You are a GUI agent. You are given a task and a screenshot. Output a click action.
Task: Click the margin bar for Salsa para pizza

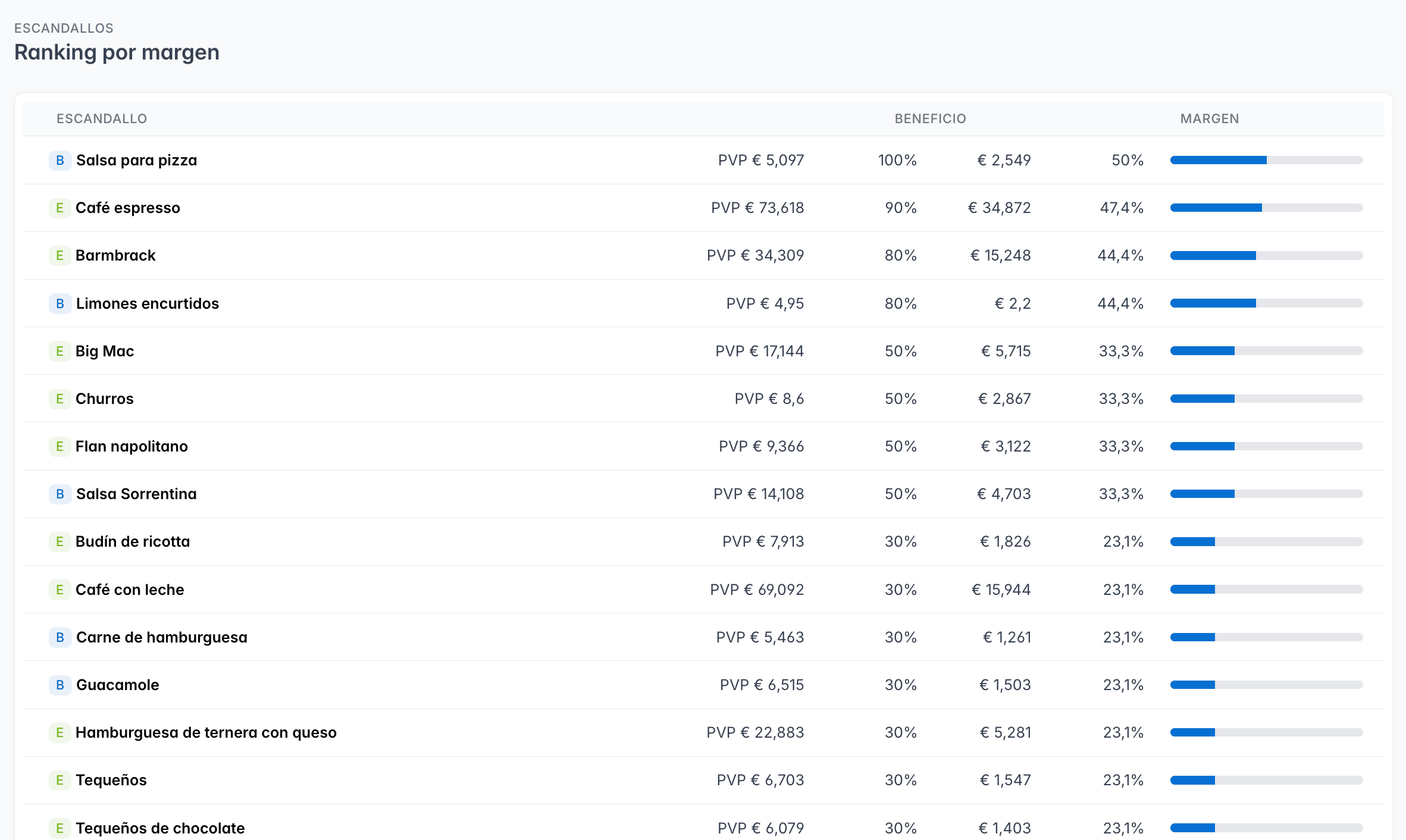(1266, 160)
